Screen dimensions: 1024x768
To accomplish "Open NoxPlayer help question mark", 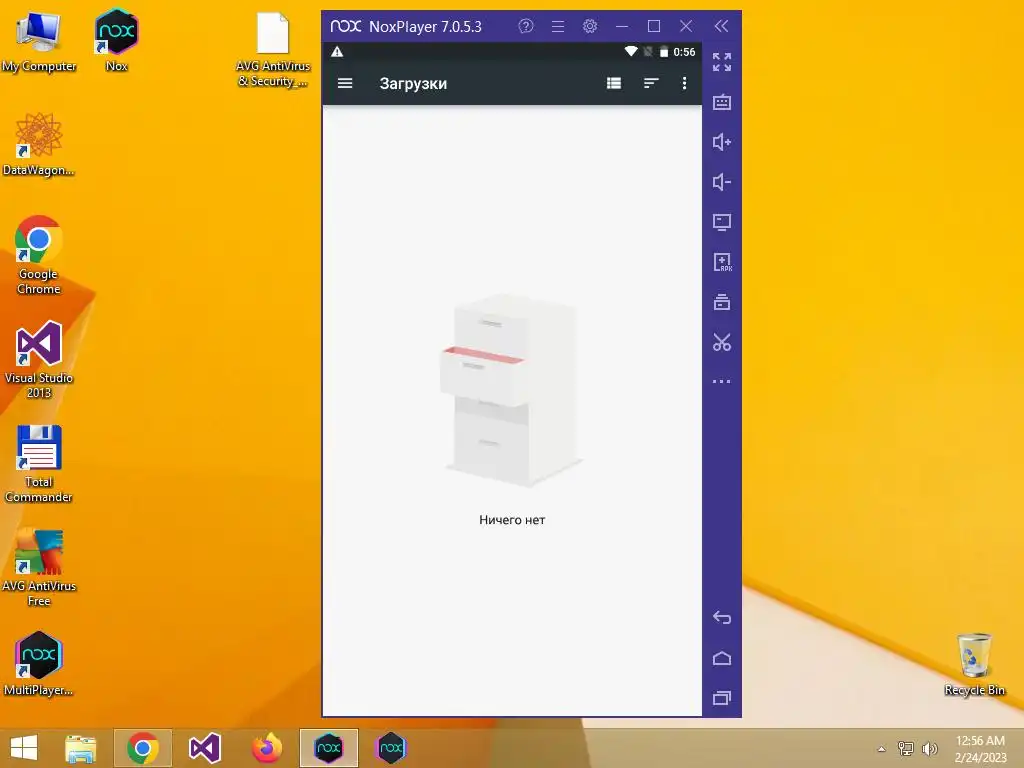I will pyautogui.click(x=526, y=26).
